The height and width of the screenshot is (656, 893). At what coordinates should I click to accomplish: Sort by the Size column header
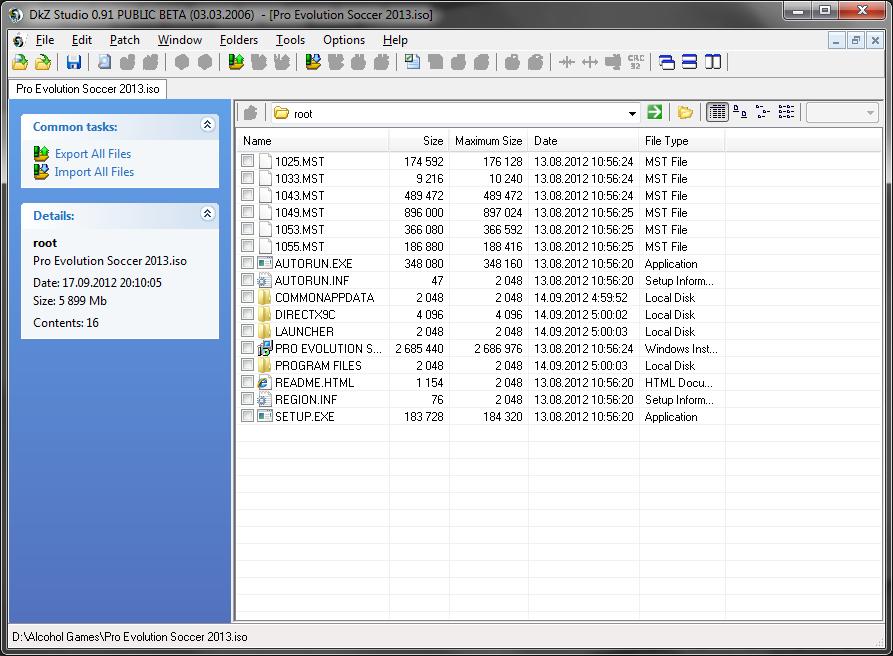(419, 141)
